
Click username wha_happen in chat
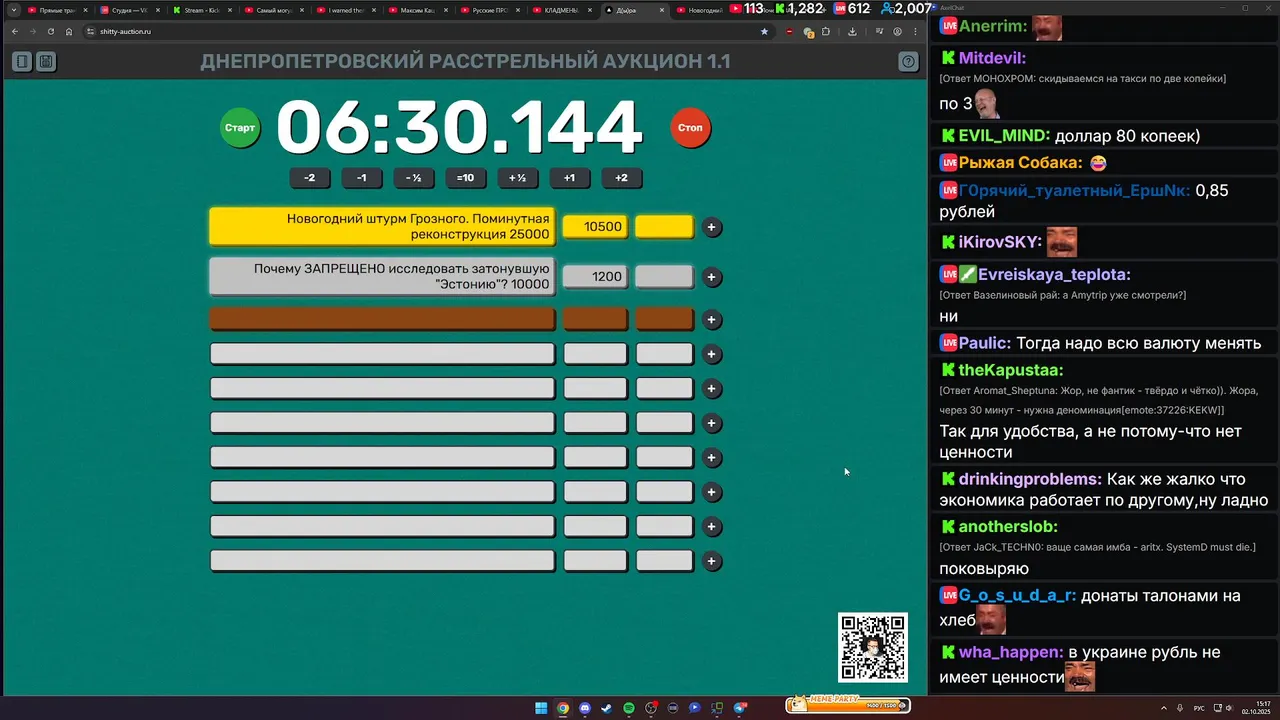tap(1010, 652)
